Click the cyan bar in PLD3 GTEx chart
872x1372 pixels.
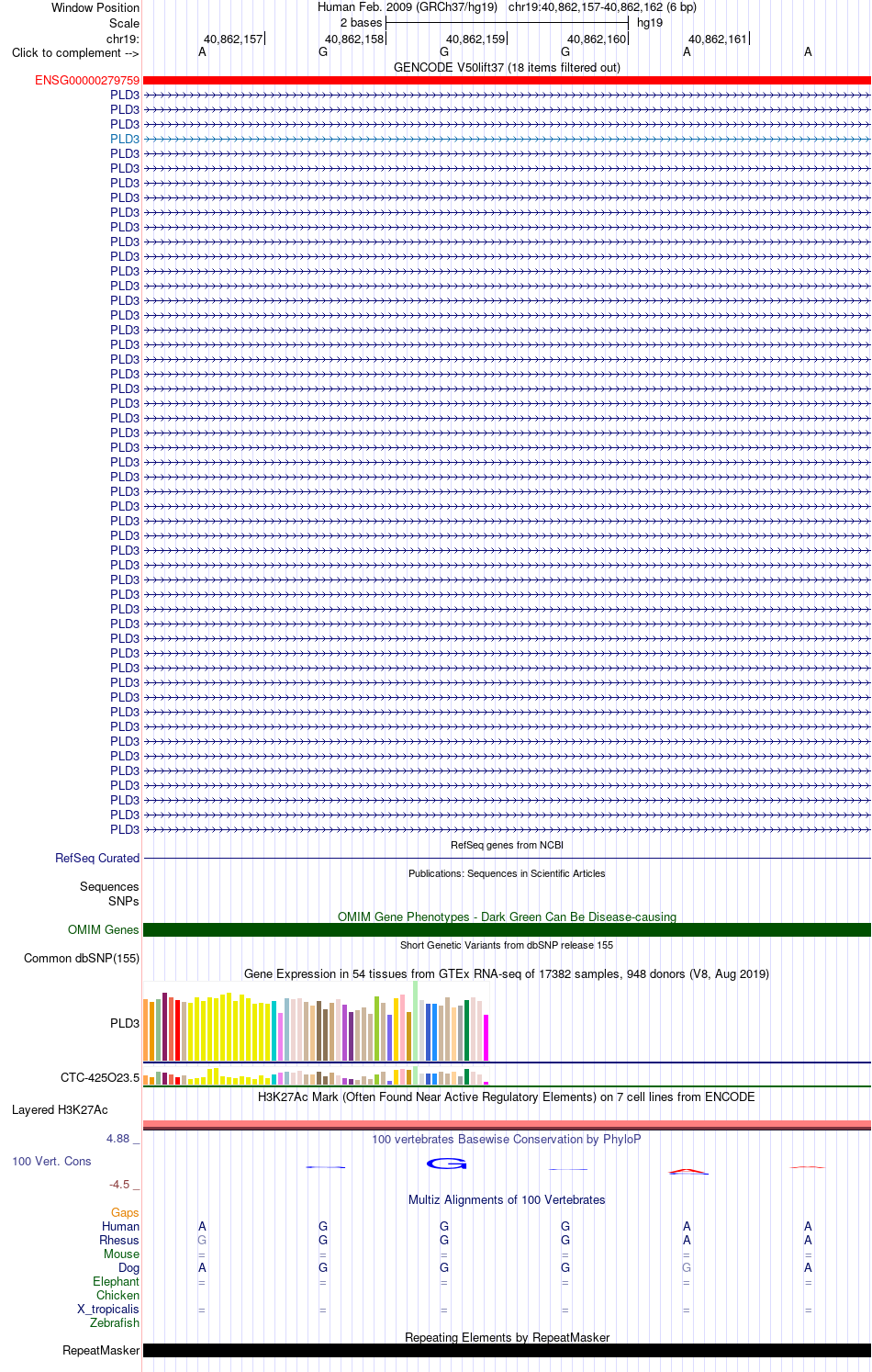click(x=274, y=1030)
